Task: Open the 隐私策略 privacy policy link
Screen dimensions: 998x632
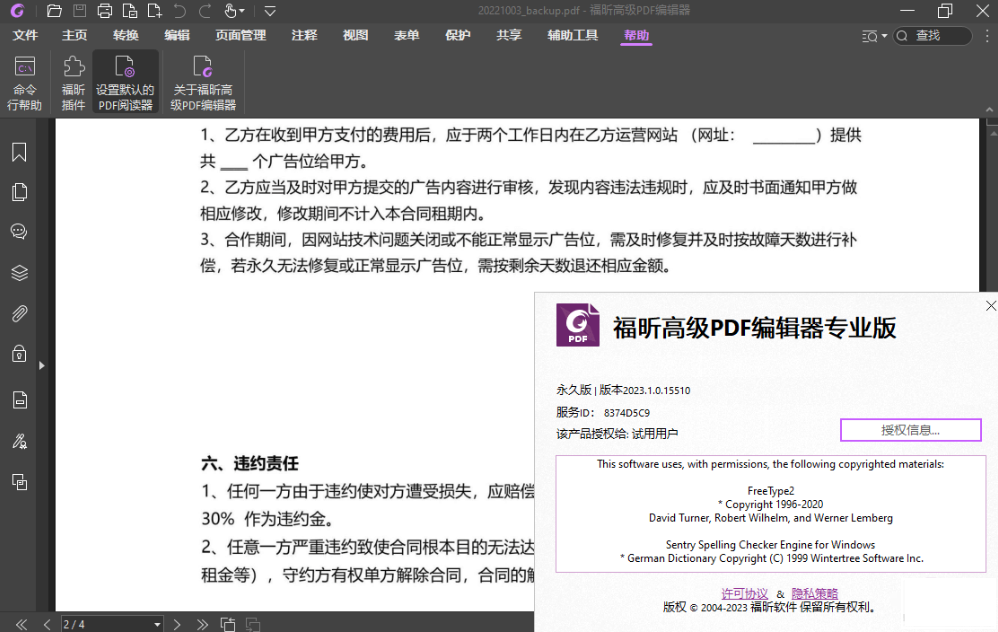Action: pyautogui.click(x=815, y=593)
